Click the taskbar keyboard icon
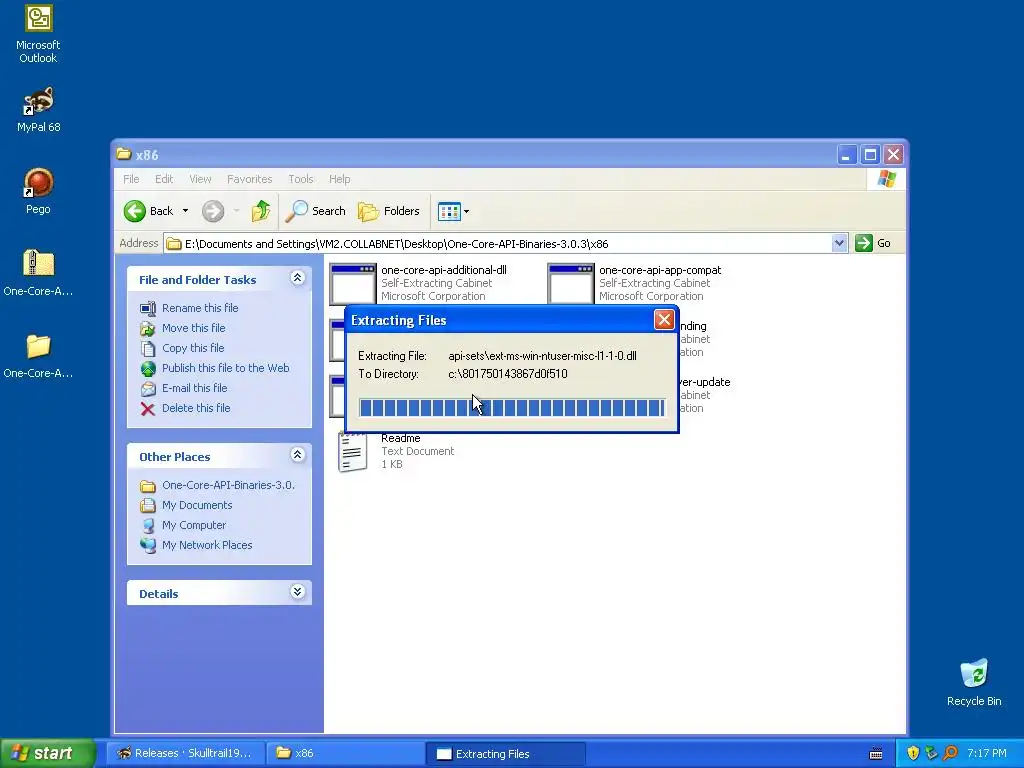The height and width of the screenshot is (768, 1024). 876,754
